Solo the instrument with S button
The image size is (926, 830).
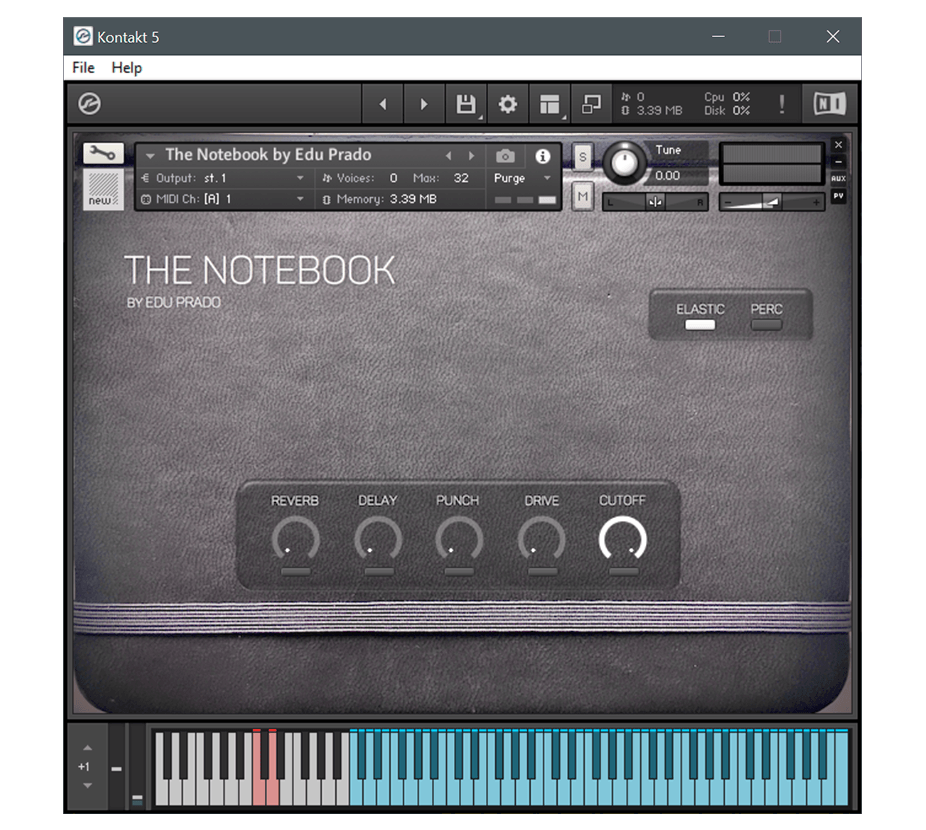[x=583, y=157]
